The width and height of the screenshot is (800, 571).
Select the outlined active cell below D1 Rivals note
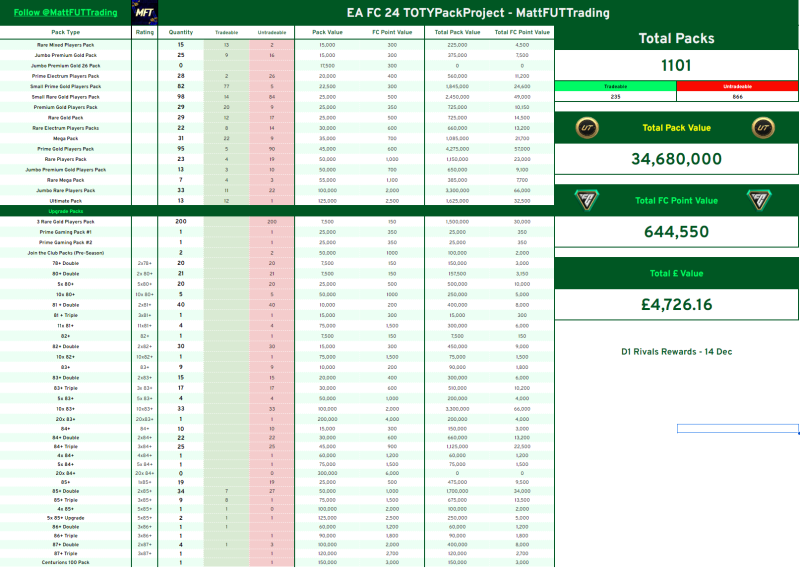coord(738,429)
